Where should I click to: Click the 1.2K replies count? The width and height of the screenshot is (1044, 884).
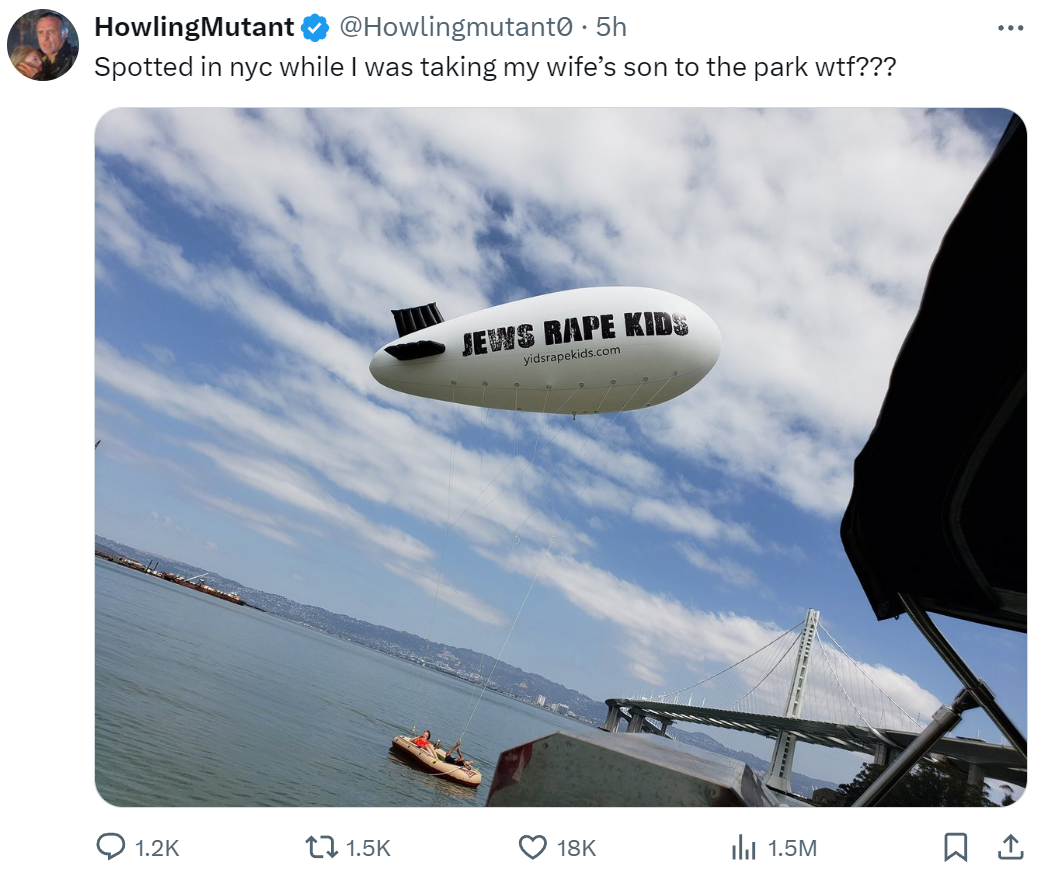tap(157, 848)
